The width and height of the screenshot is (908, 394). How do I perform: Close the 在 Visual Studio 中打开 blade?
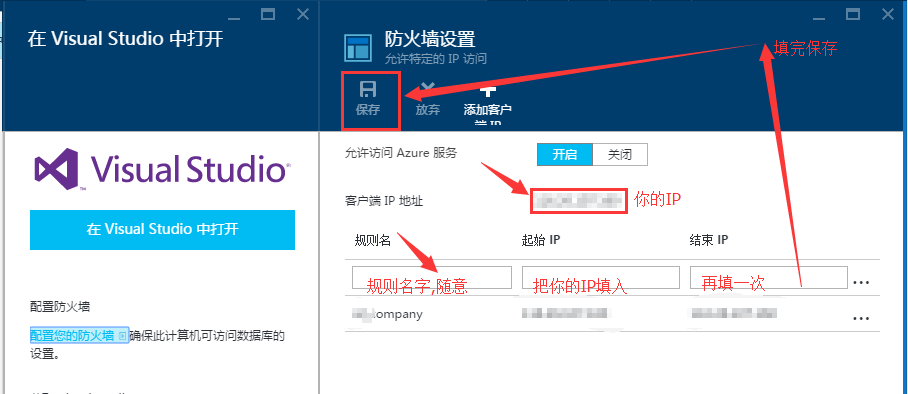point(303,14)
